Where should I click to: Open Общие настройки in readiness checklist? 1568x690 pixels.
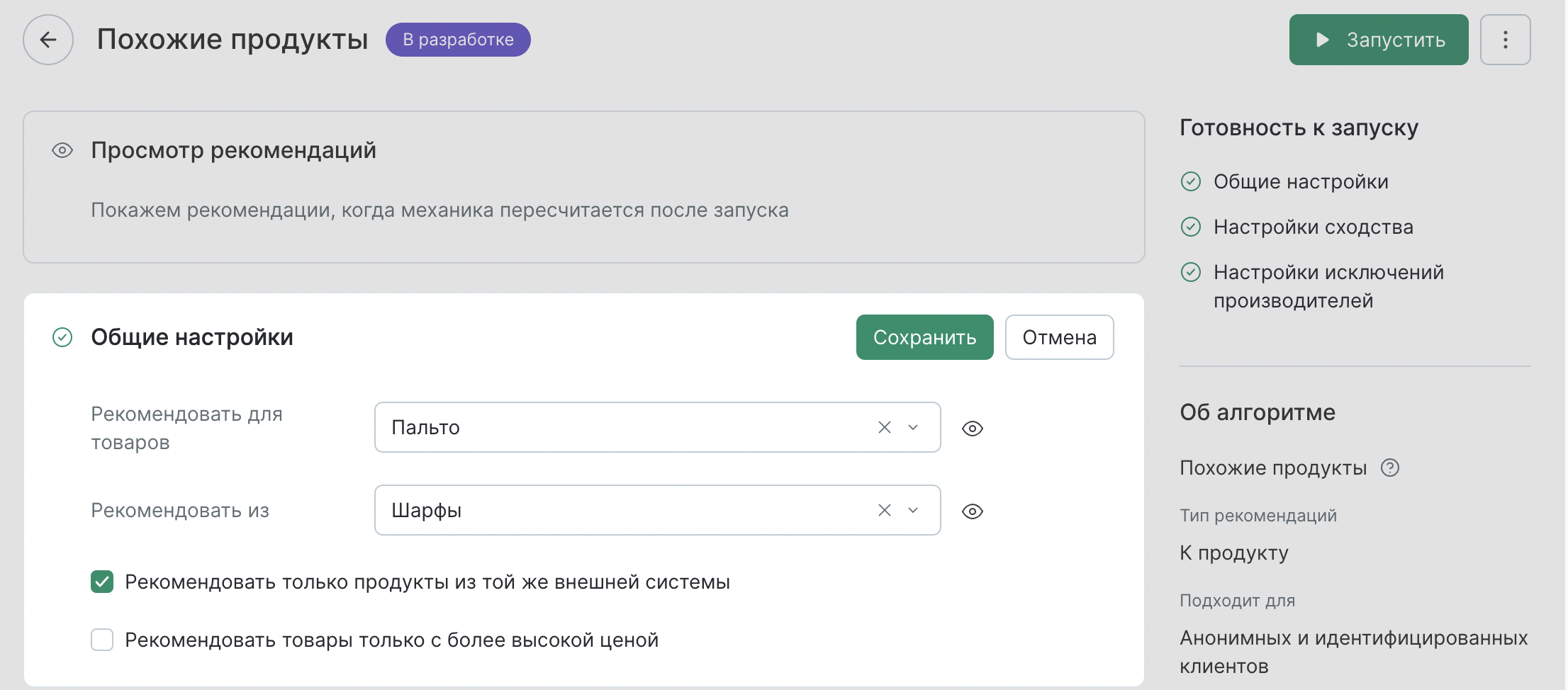(x=1301, y=181)
